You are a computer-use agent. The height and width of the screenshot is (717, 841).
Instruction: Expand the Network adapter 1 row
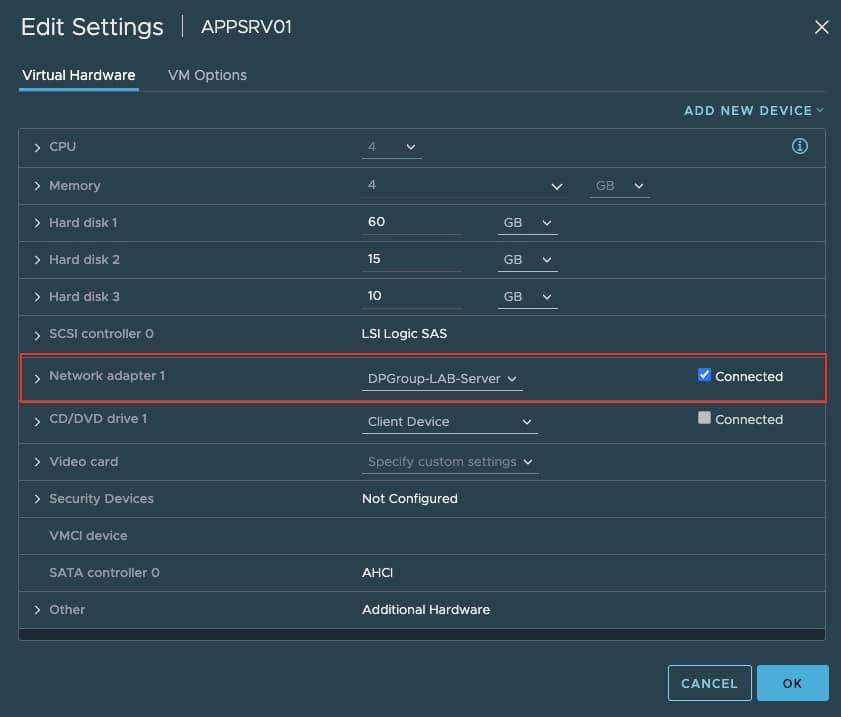tap(37, 379)
